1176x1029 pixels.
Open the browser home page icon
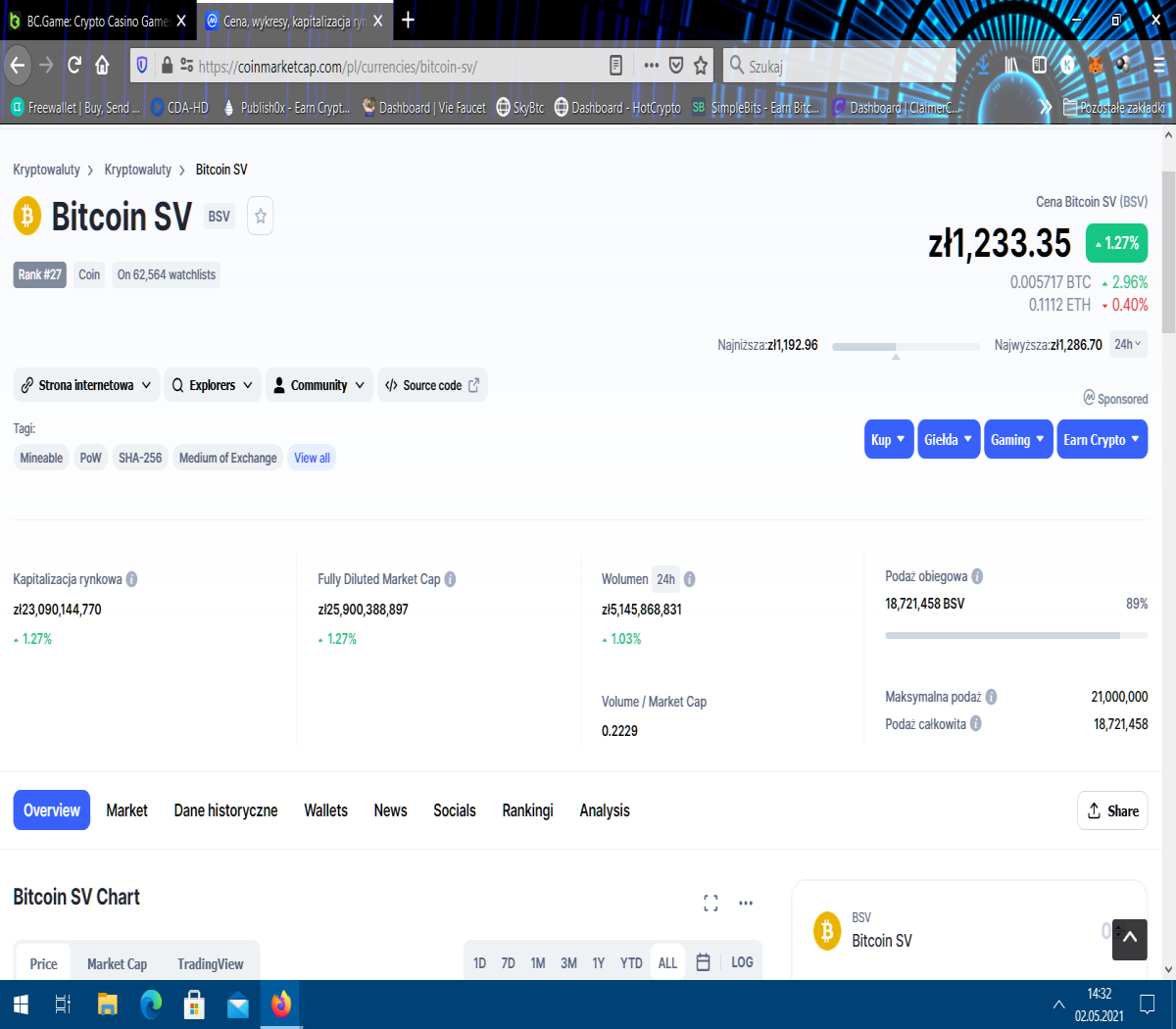point(102,66)
